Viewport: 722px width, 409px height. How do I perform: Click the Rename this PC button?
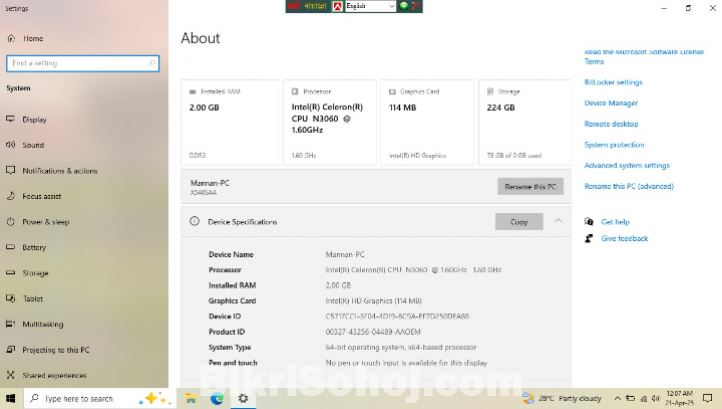[530, 187]
